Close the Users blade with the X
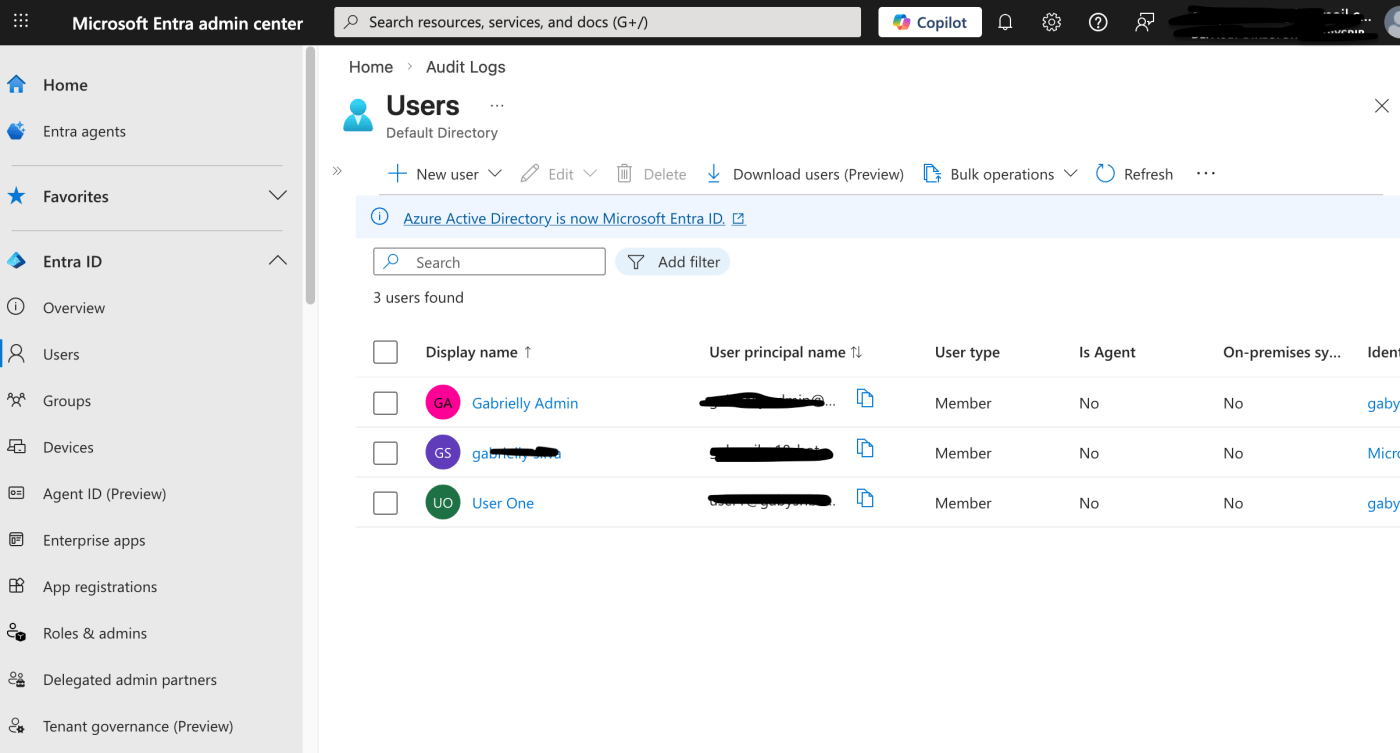 (1381, 106)
